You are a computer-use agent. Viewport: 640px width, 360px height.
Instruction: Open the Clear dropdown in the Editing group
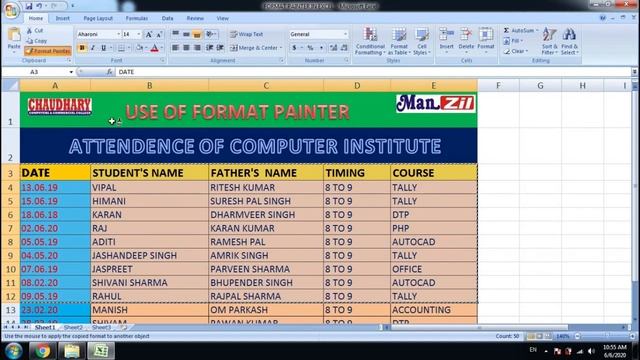point(516,51)
